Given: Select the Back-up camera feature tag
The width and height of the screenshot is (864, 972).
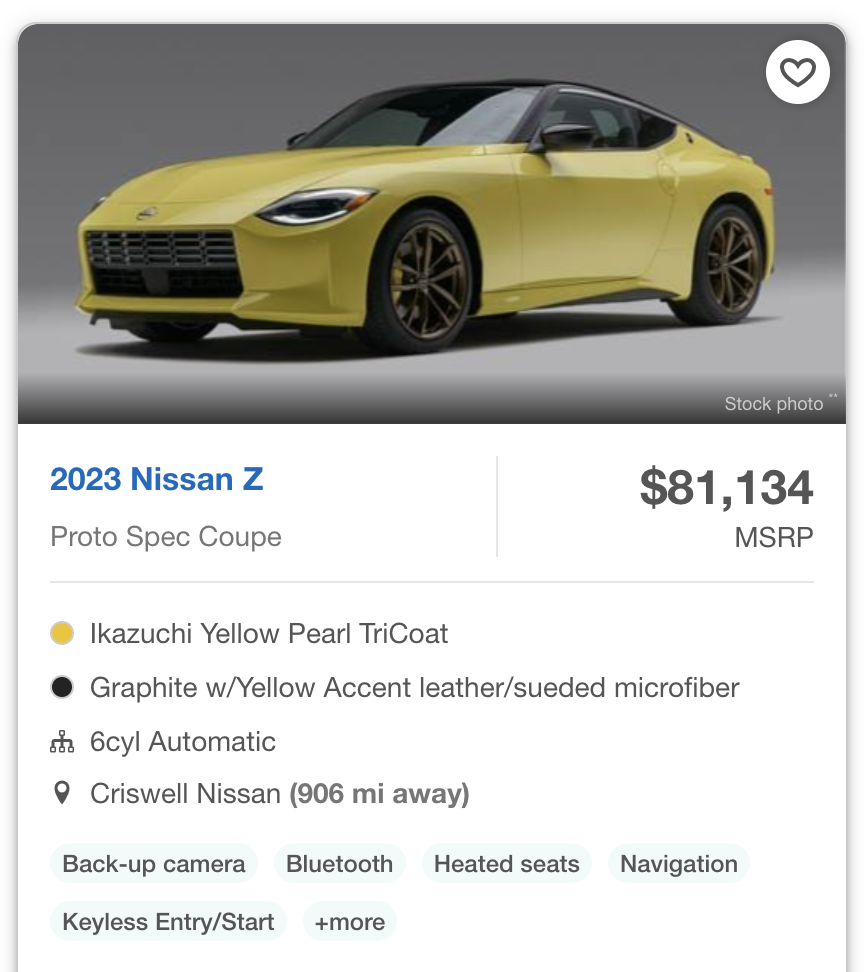Looking at the screenshot, I should 154,864.
